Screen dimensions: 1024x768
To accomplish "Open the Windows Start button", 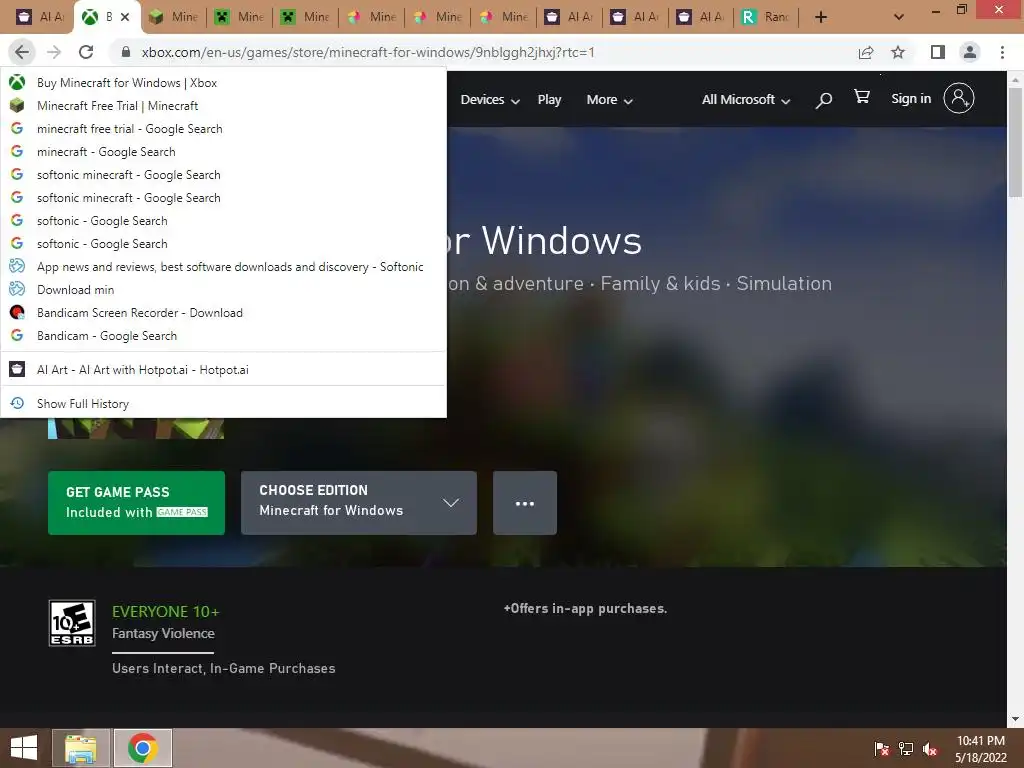I will (24, 748).
